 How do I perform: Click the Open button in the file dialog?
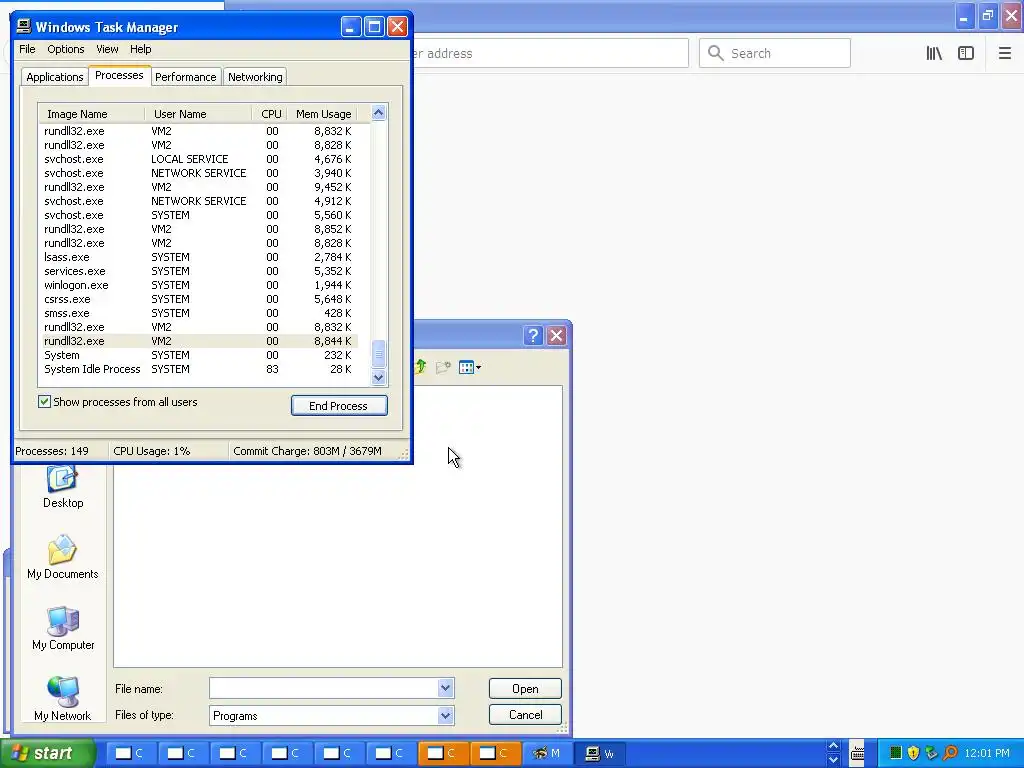pyautogui.click(x=525, y=688)
